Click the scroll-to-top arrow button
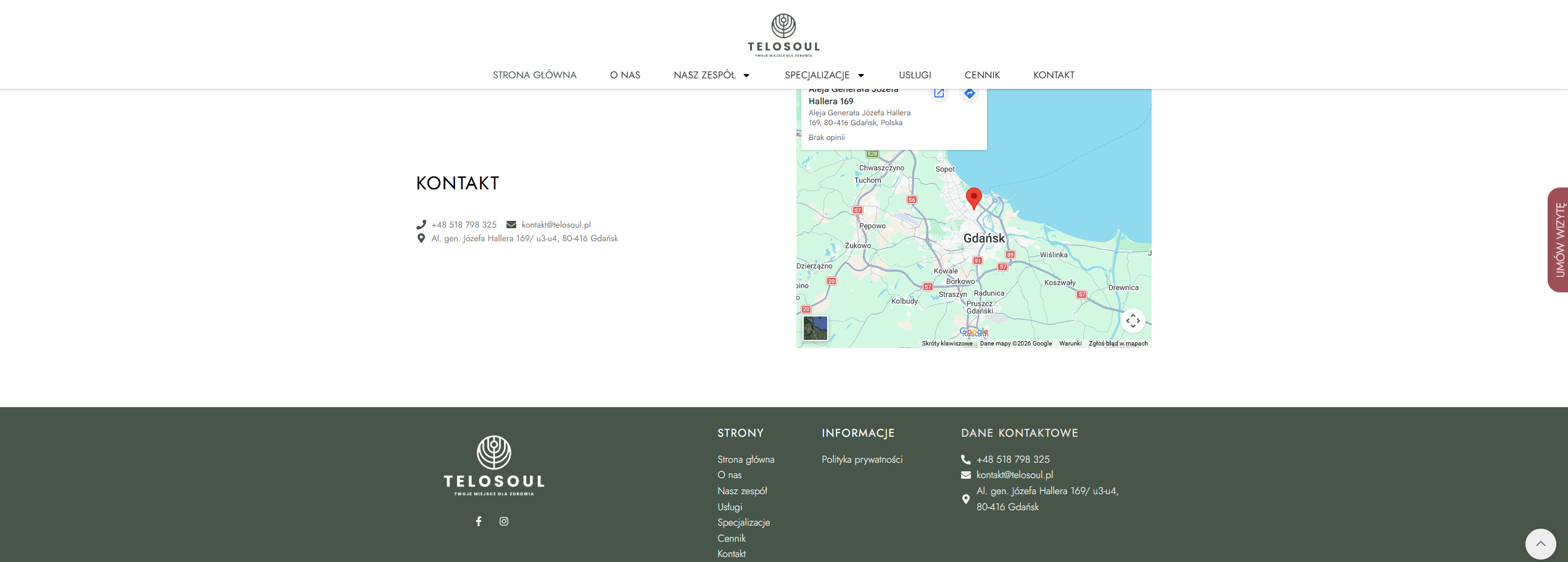The image size is (1568, 562). tap(1540, 543)
